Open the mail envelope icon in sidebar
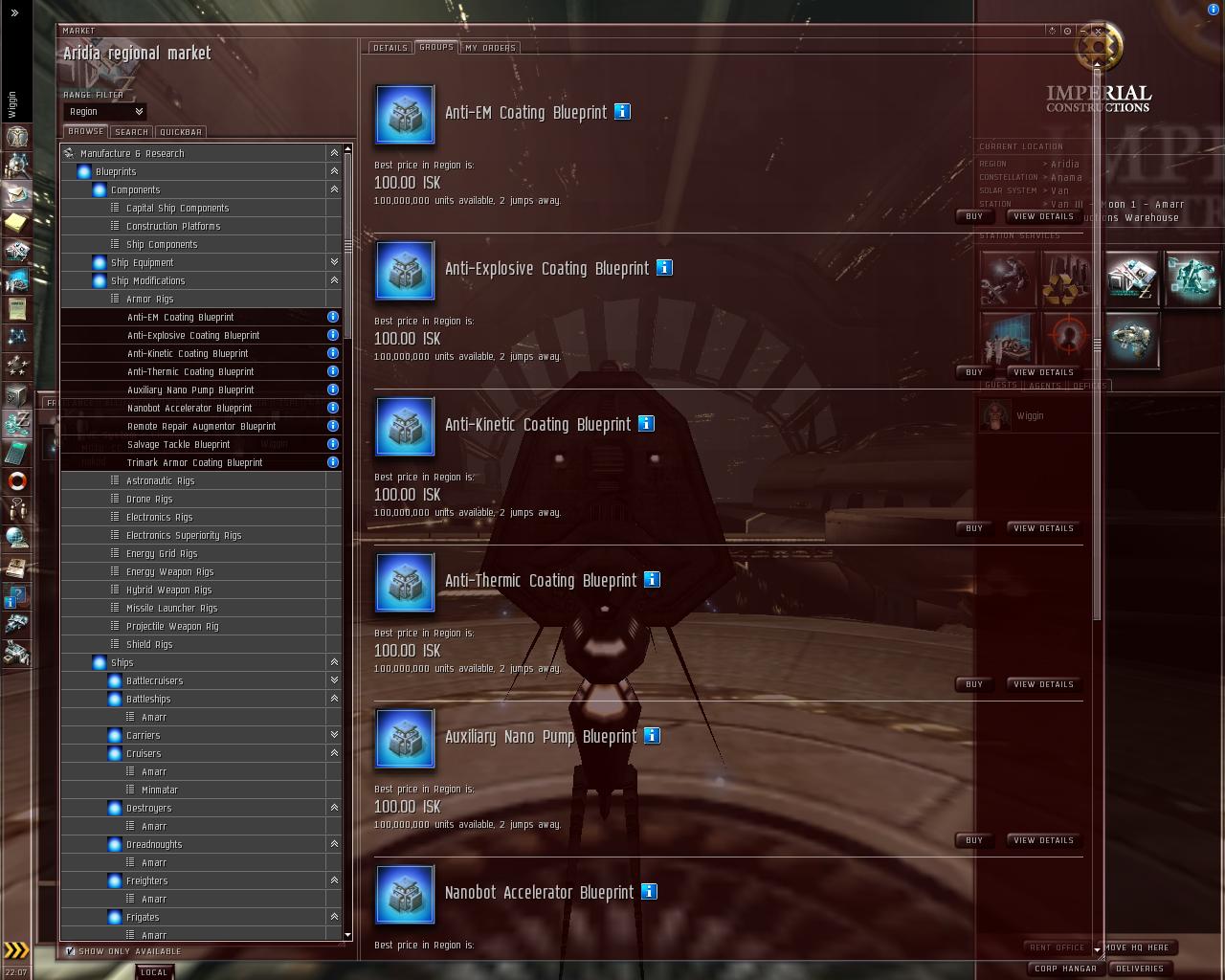 click(x=16, y=193)
